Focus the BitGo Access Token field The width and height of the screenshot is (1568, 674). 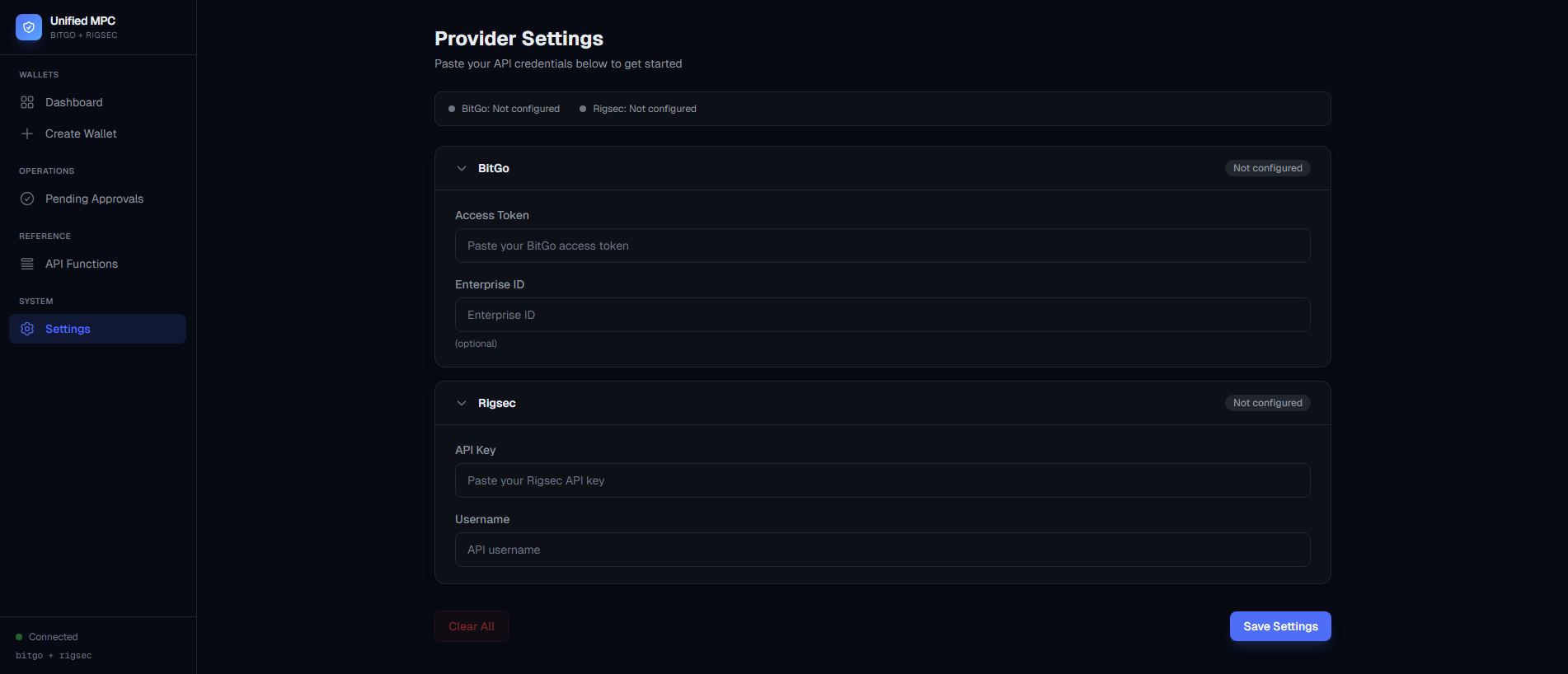point(882,246)
